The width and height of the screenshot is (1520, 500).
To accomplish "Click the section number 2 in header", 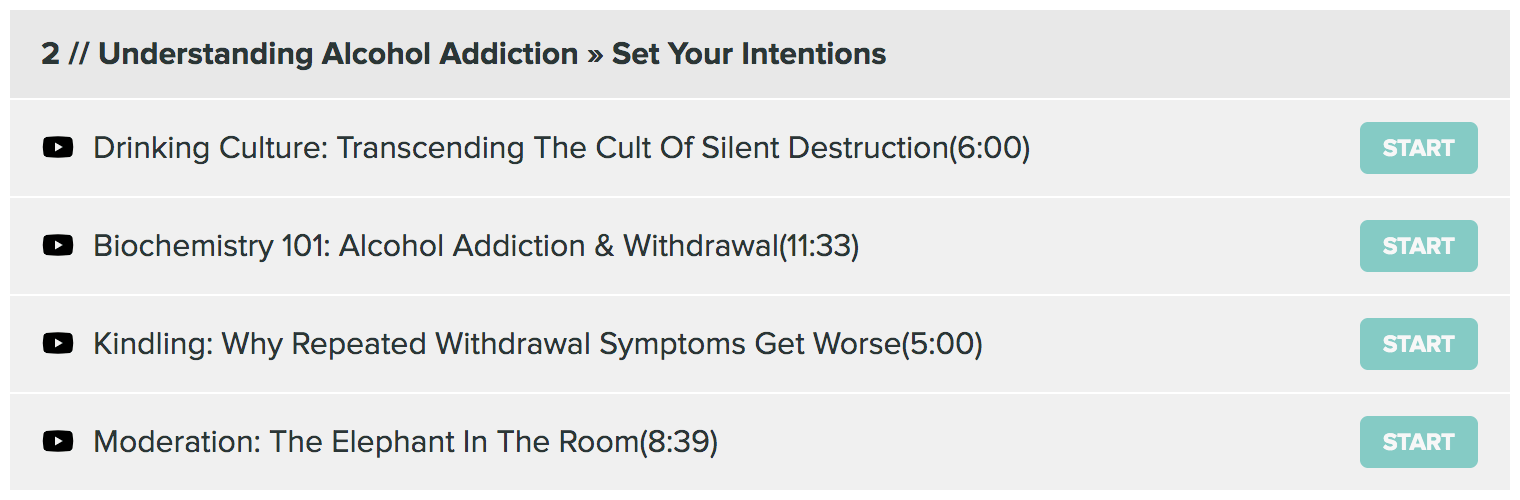I will click(50, 54).
